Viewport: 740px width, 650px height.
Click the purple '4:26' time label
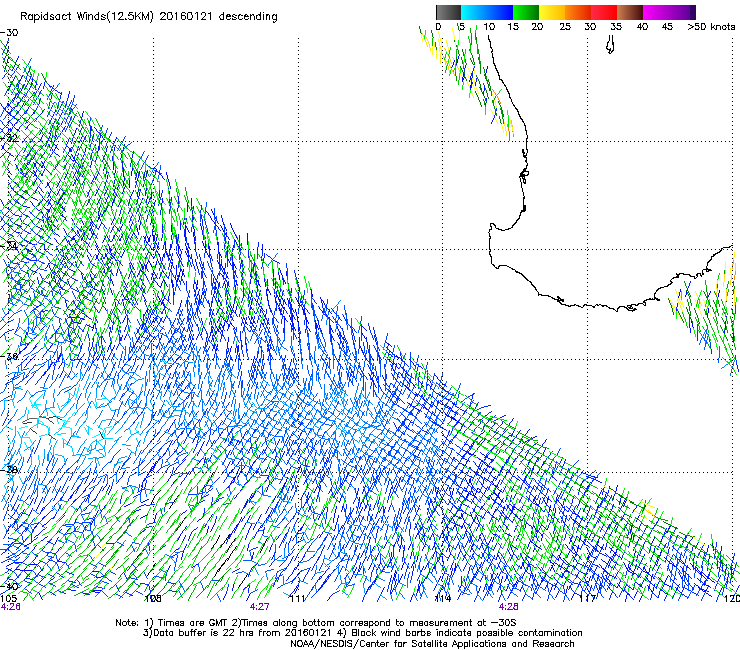pos(10,607)
